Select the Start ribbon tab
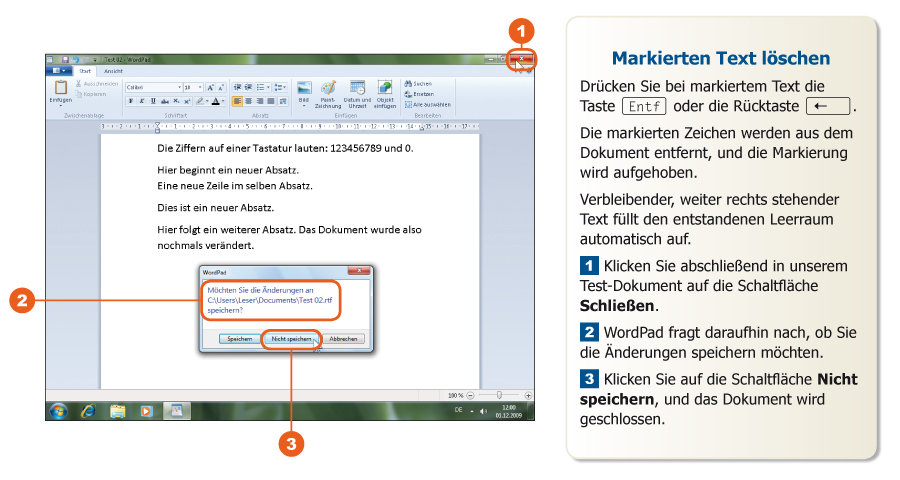Viewport: 900px width, 480px height. [86, 71]
